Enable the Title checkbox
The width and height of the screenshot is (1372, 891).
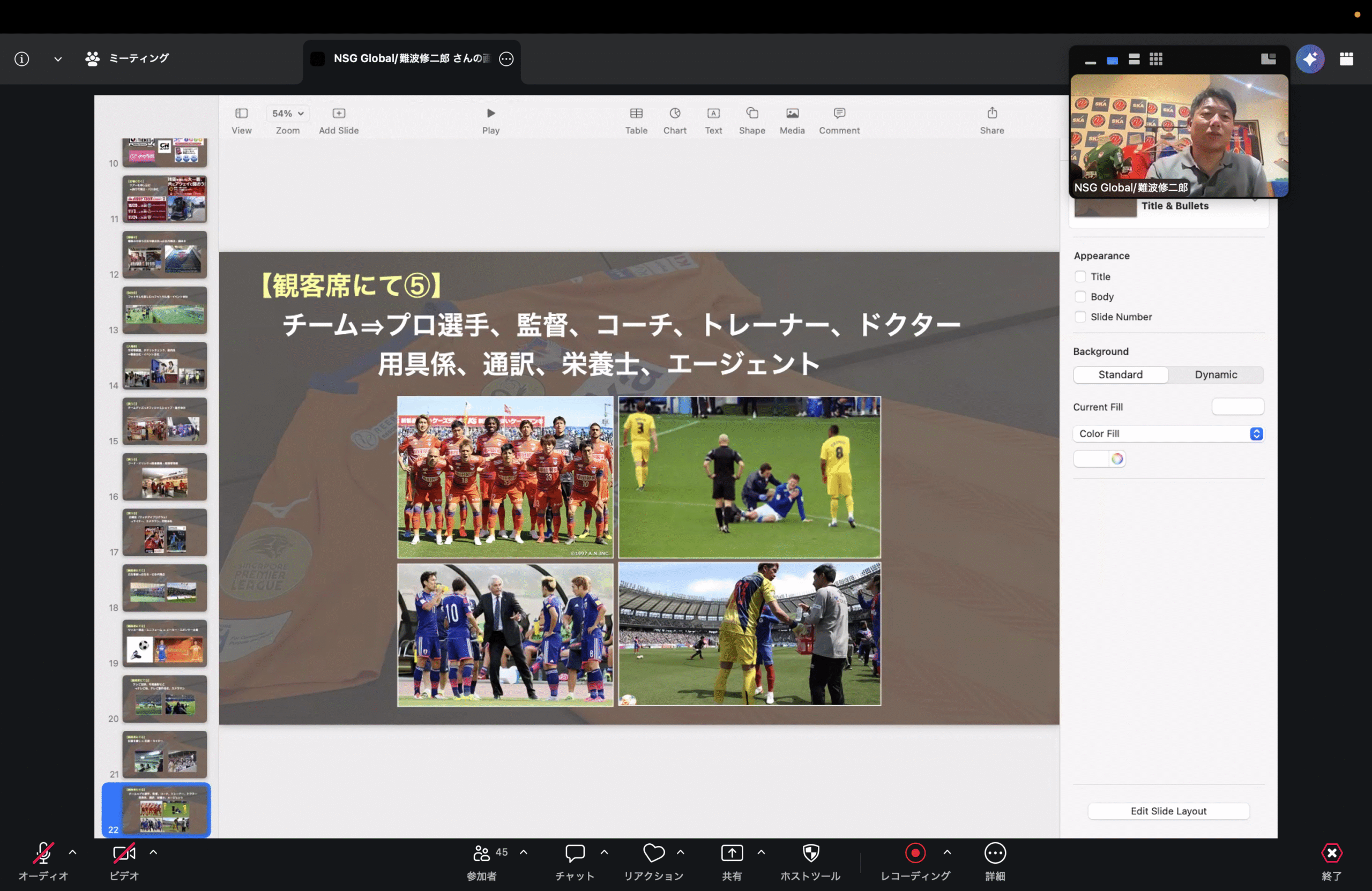(1080, 276)
